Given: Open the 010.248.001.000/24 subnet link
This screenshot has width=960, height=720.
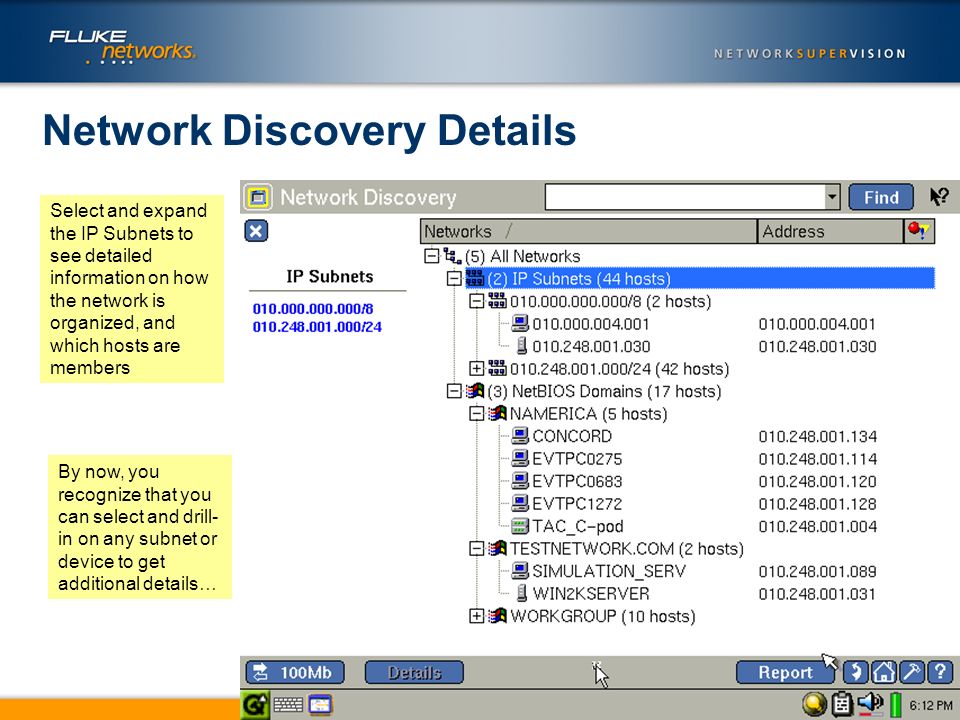Looking at the screenshot, I should coord(317,327).
